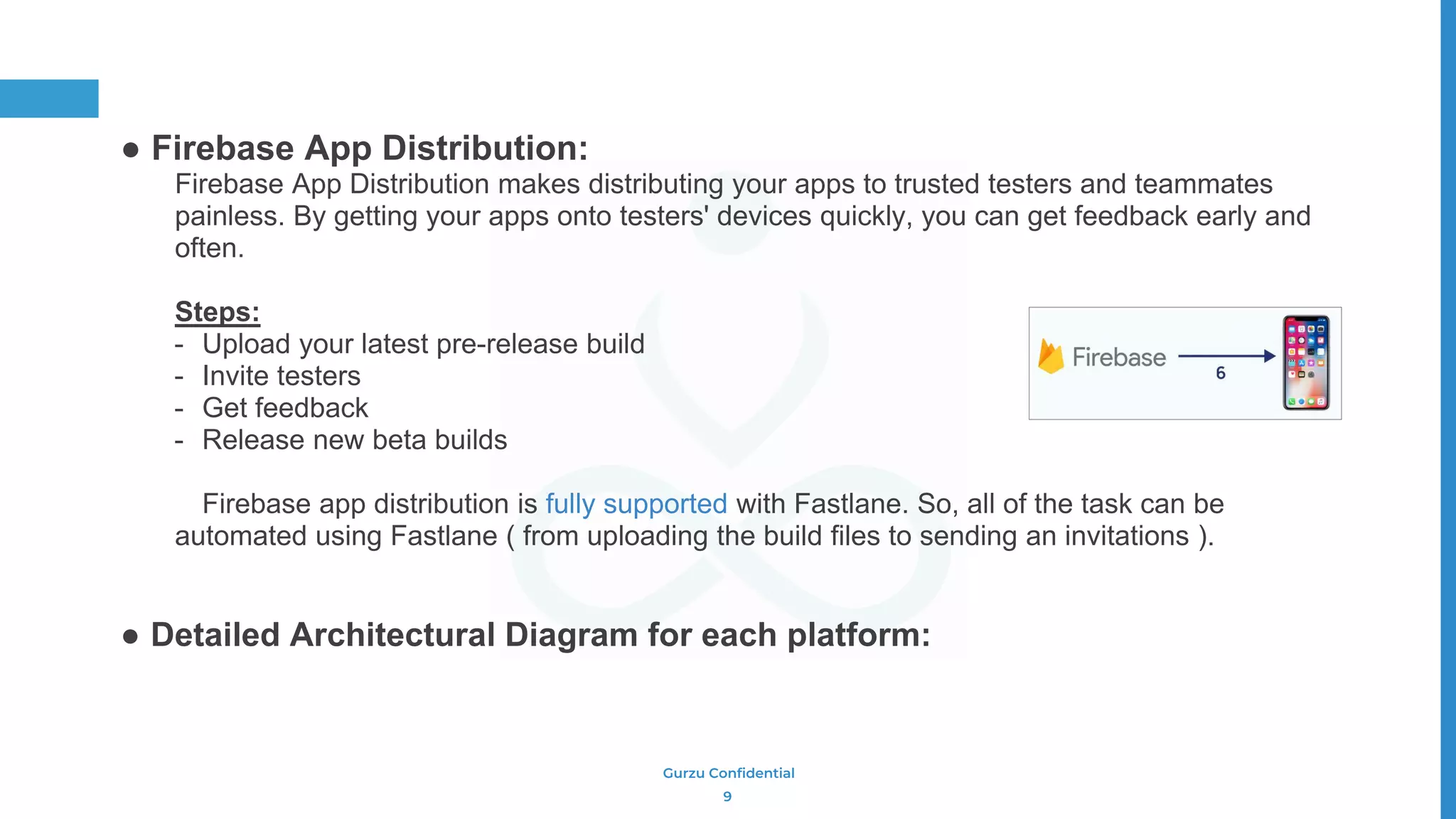Viewport: 1456px width, 819px height.
Task: Select 'Detailed Architectural Diagram for each platform:' heading
Action: (x=540, y=635)
